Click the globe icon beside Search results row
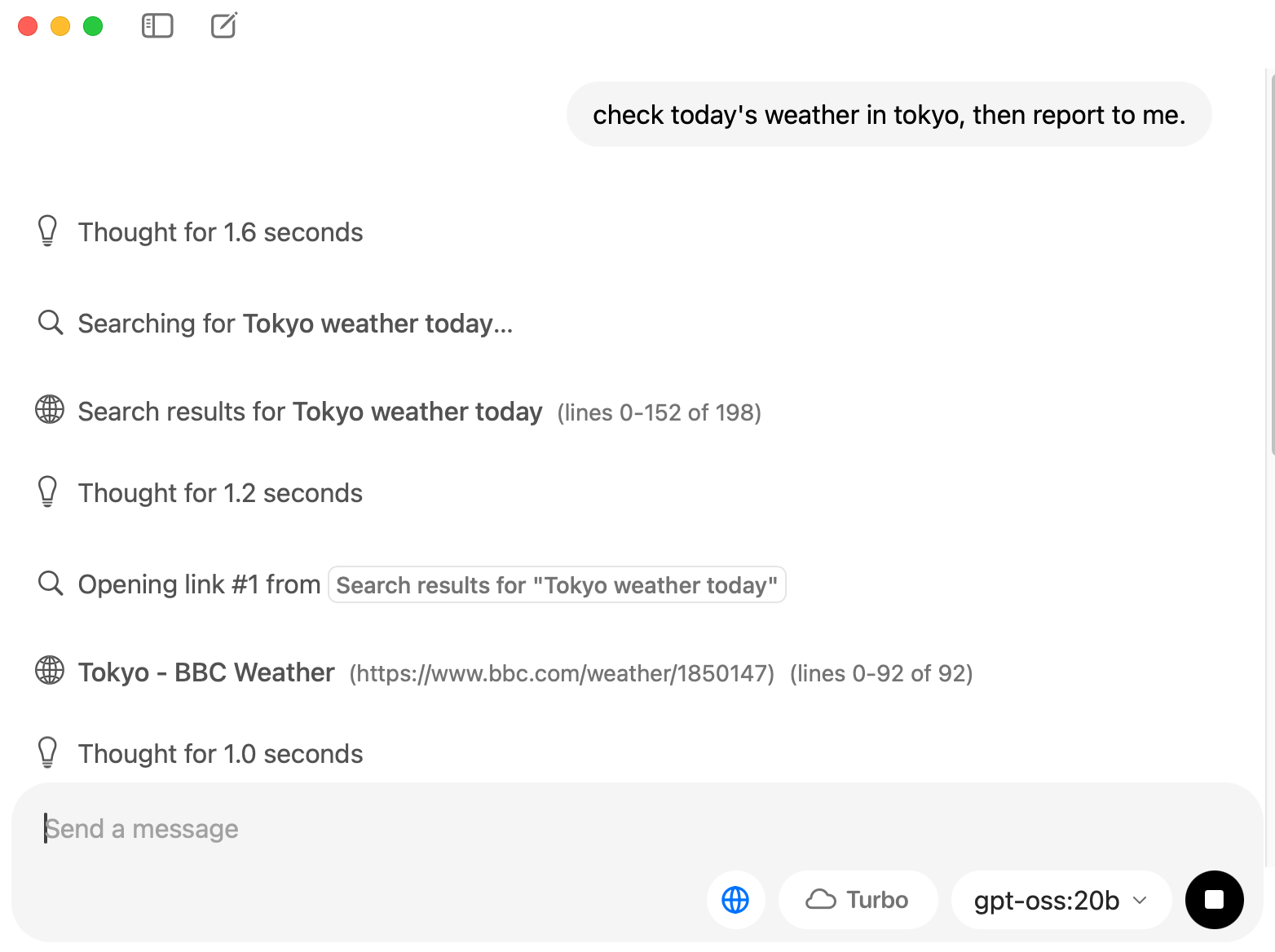The height and width of the screenshot is (952, 1275). [50, 410]
